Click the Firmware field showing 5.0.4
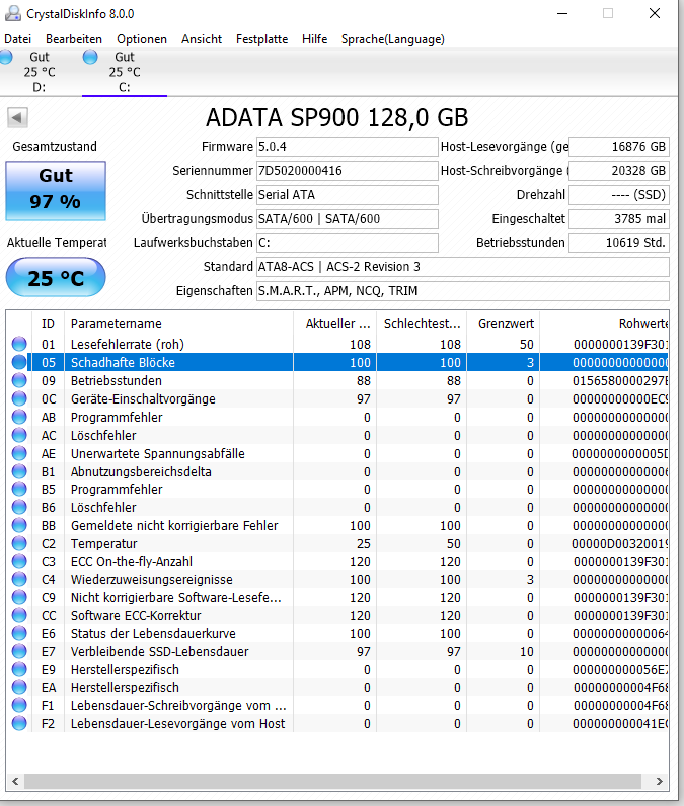 pos(347,147)
